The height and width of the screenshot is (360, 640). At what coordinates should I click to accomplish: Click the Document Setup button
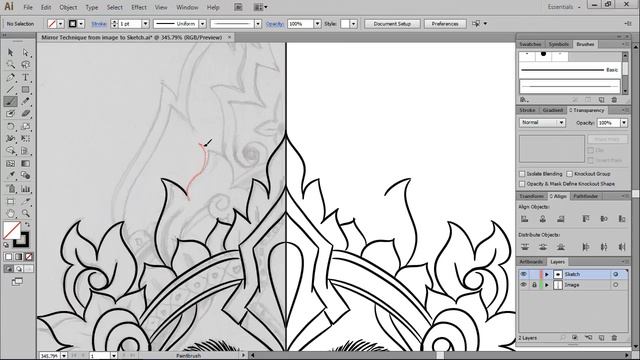[x=392, y=24]
